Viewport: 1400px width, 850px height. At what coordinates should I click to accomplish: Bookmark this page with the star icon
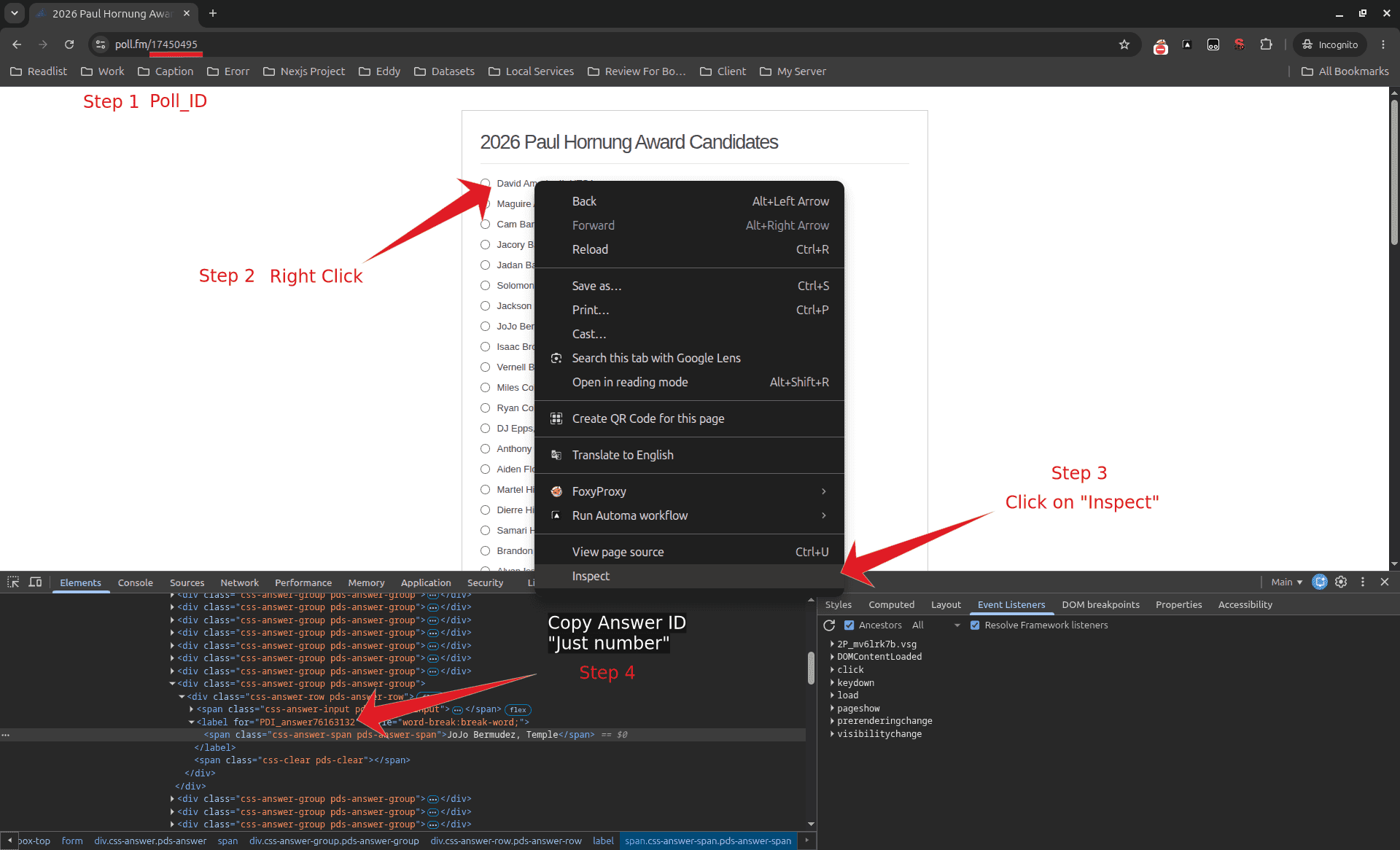coord(1124,44)
